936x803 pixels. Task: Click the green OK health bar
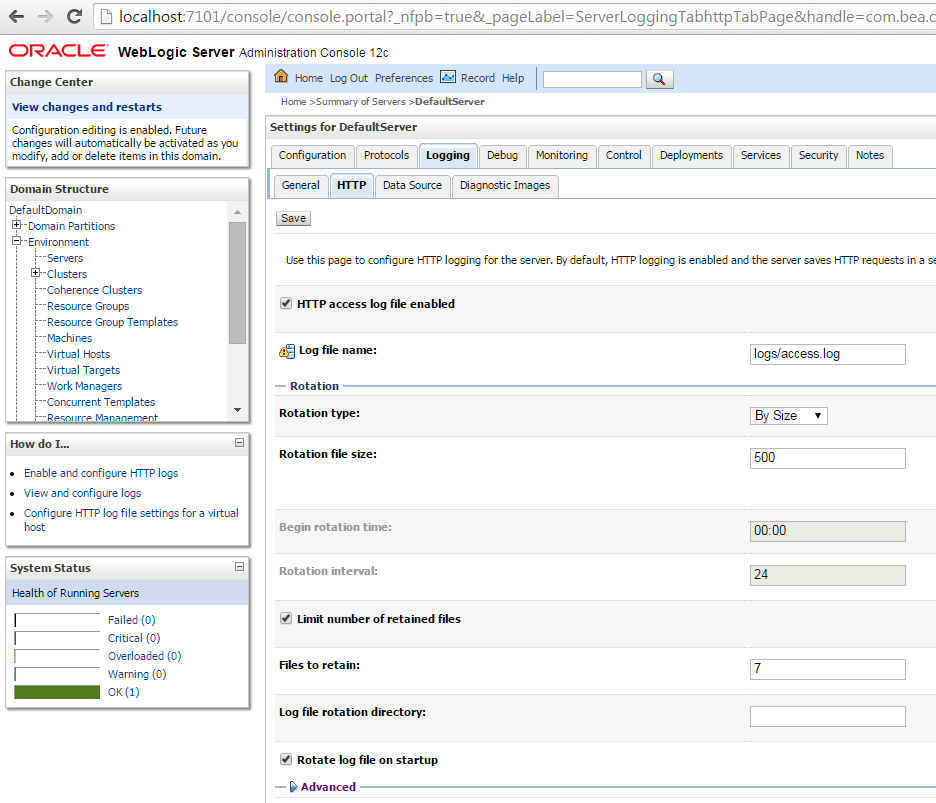coord(57,692)
